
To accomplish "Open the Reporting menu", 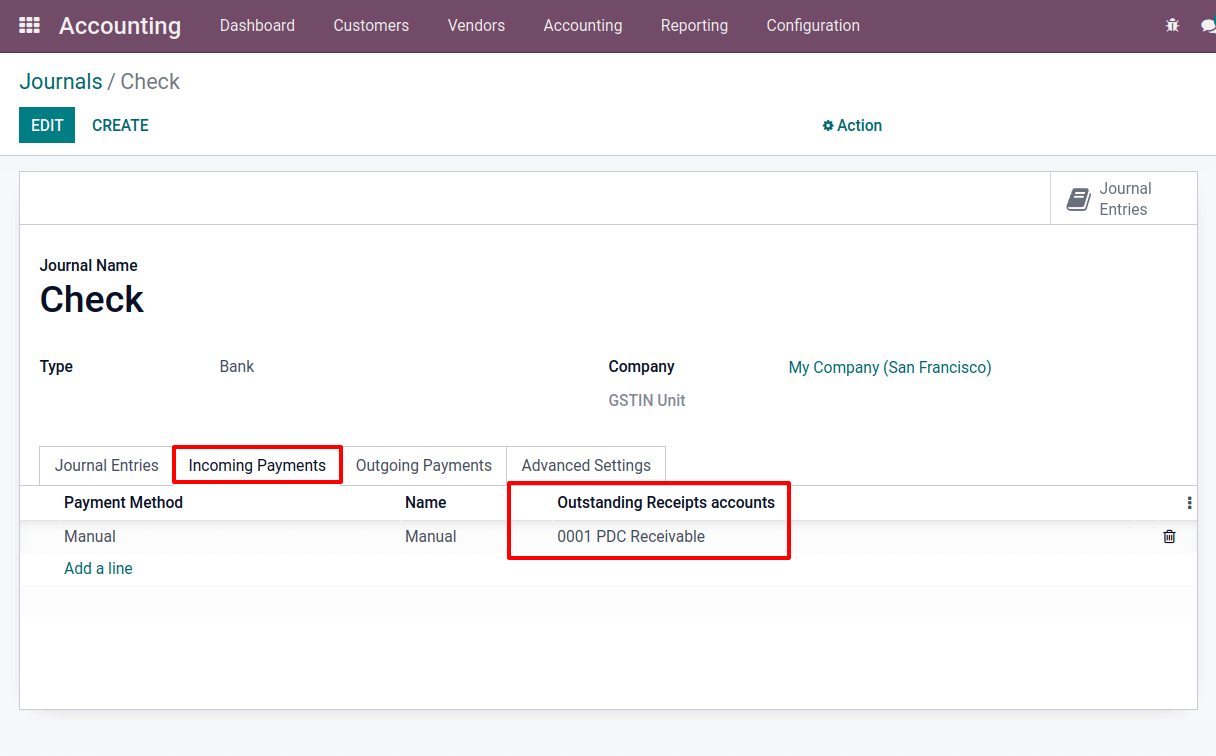I will click(x=694, y=26).
